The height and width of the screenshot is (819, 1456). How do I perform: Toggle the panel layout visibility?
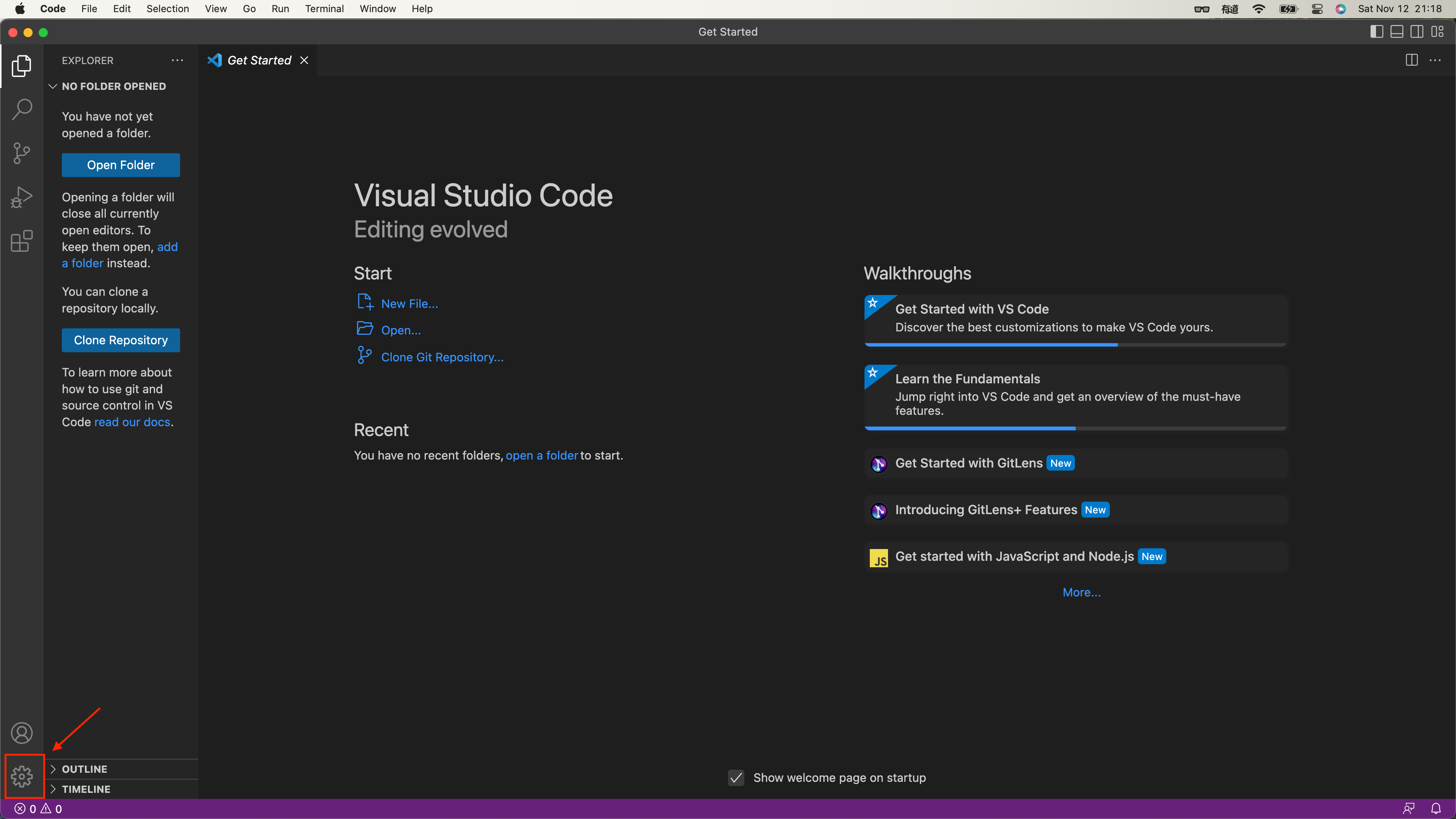pos(1396,31)
